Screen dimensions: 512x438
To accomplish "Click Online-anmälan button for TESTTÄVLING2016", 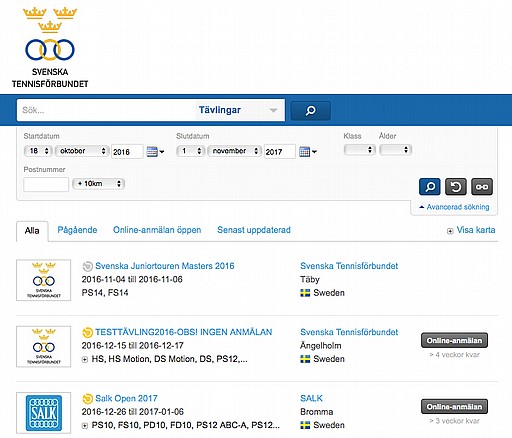I will pyautogui.click(x=454, y=340).
